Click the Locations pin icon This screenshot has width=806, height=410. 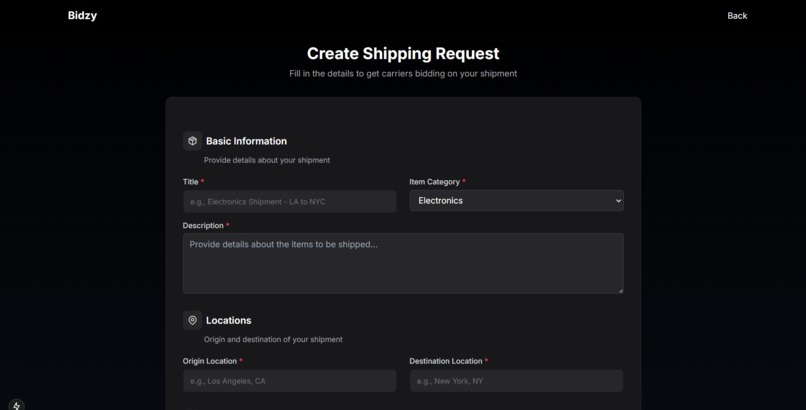pos(192,320)
